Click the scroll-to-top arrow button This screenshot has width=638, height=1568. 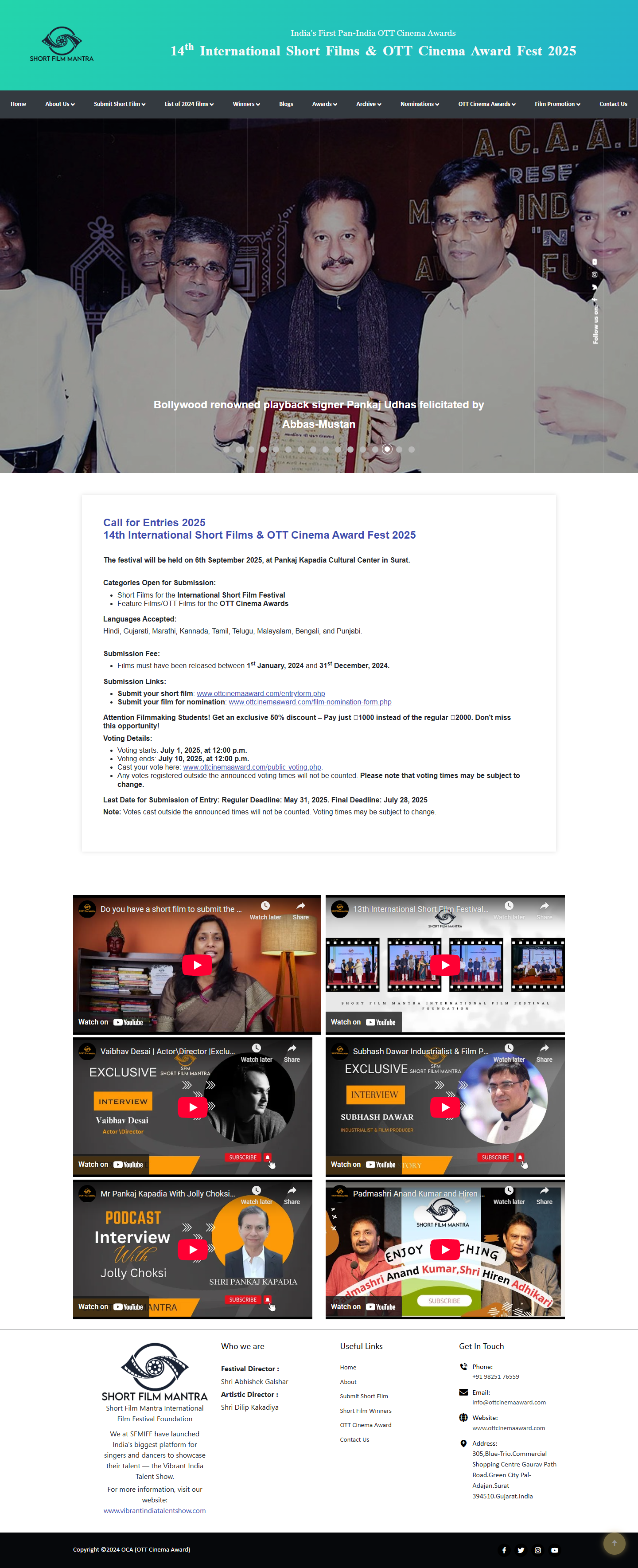click(x=614, y=1542)
